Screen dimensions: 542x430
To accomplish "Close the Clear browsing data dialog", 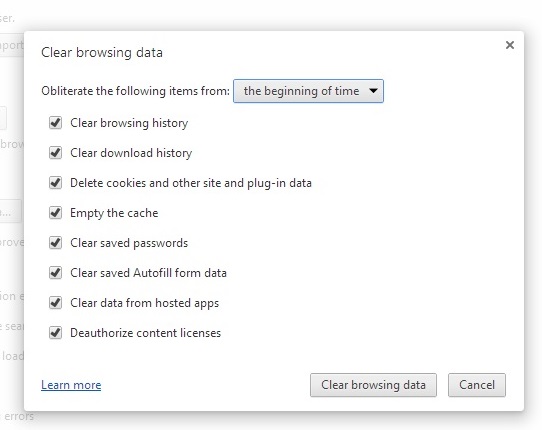I will click(x=510, y=45).
